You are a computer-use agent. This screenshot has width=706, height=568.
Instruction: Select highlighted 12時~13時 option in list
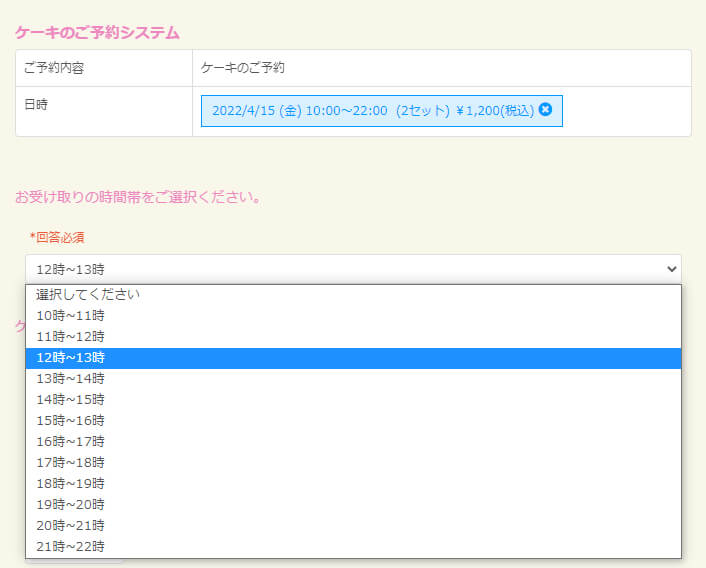(70, 358)
